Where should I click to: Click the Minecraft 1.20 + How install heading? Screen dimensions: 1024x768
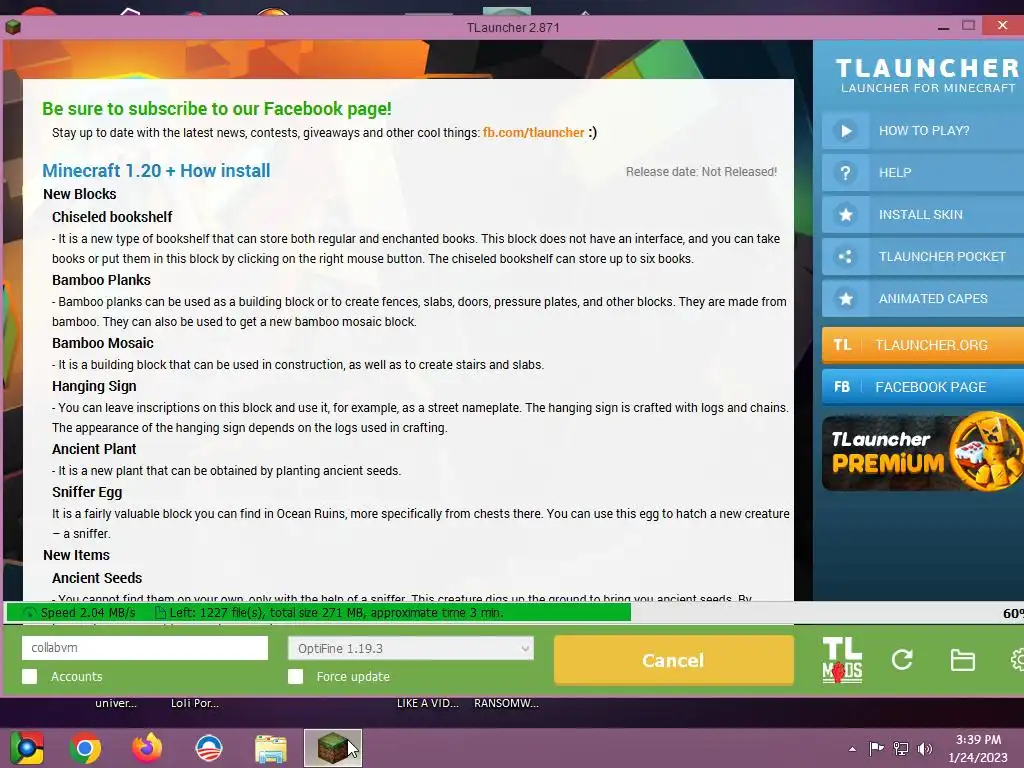pyautogui.click(x=156, y=170)
